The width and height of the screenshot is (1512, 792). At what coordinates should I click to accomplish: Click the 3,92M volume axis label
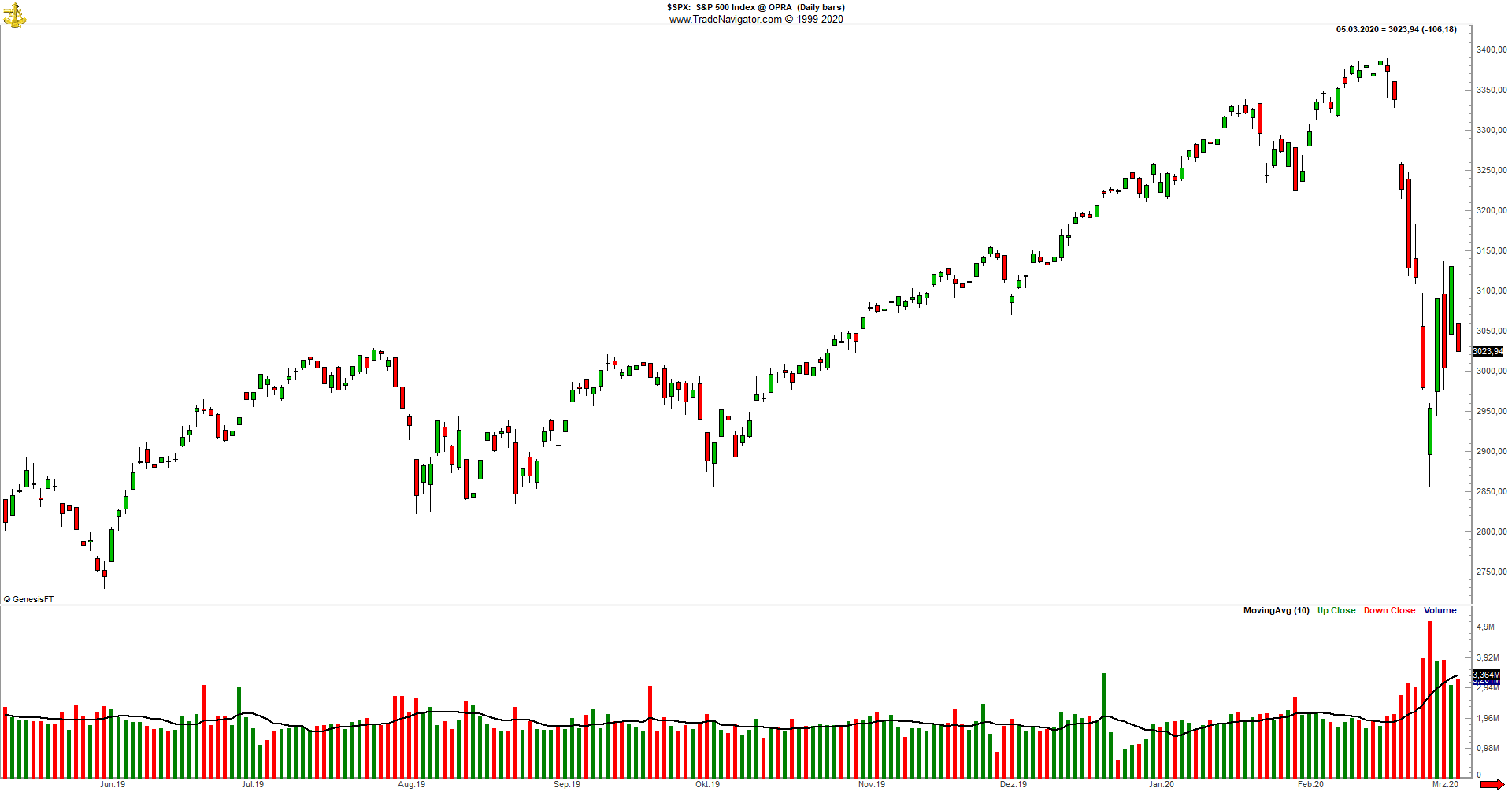(1488, 657)
